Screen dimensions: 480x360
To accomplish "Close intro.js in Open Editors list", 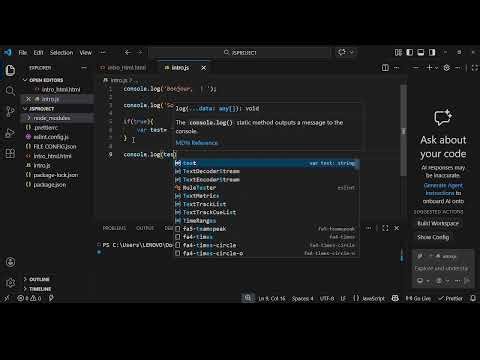I will pyautogui.click(x=28, y=99).
